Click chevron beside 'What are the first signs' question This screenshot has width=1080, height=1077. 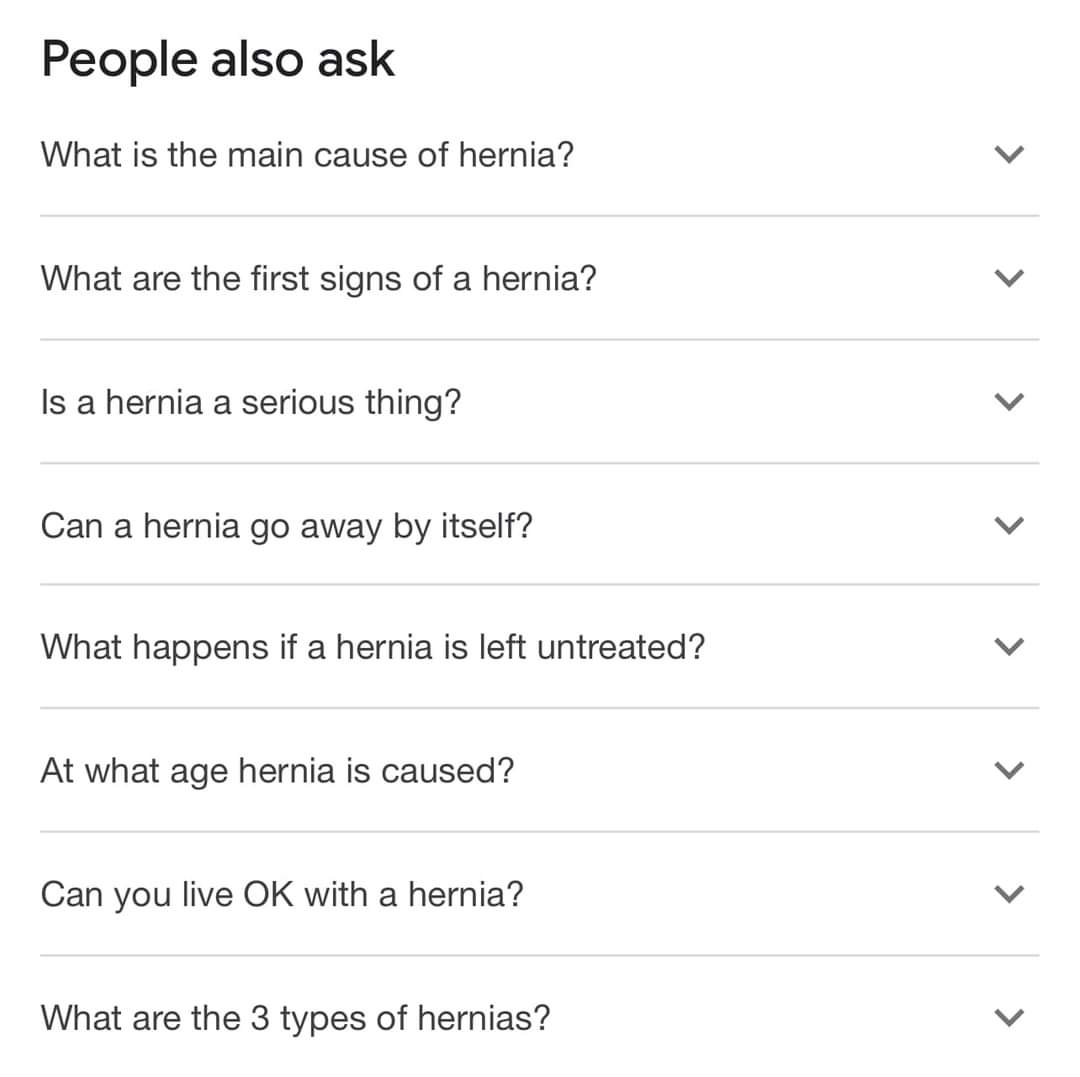pyautogui.click(x=1009, y=279)
